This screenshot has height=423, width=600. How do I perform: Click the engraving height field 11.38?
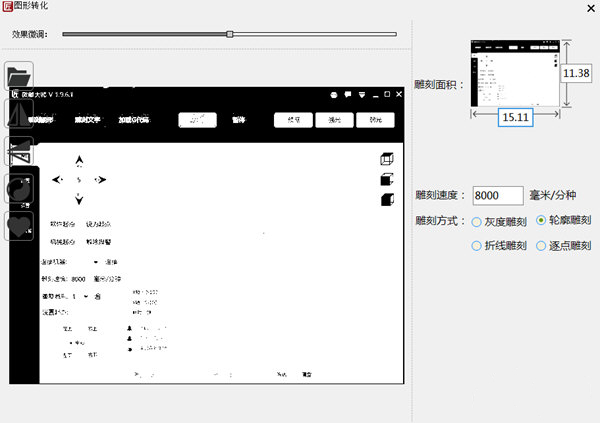click(575, 73)
